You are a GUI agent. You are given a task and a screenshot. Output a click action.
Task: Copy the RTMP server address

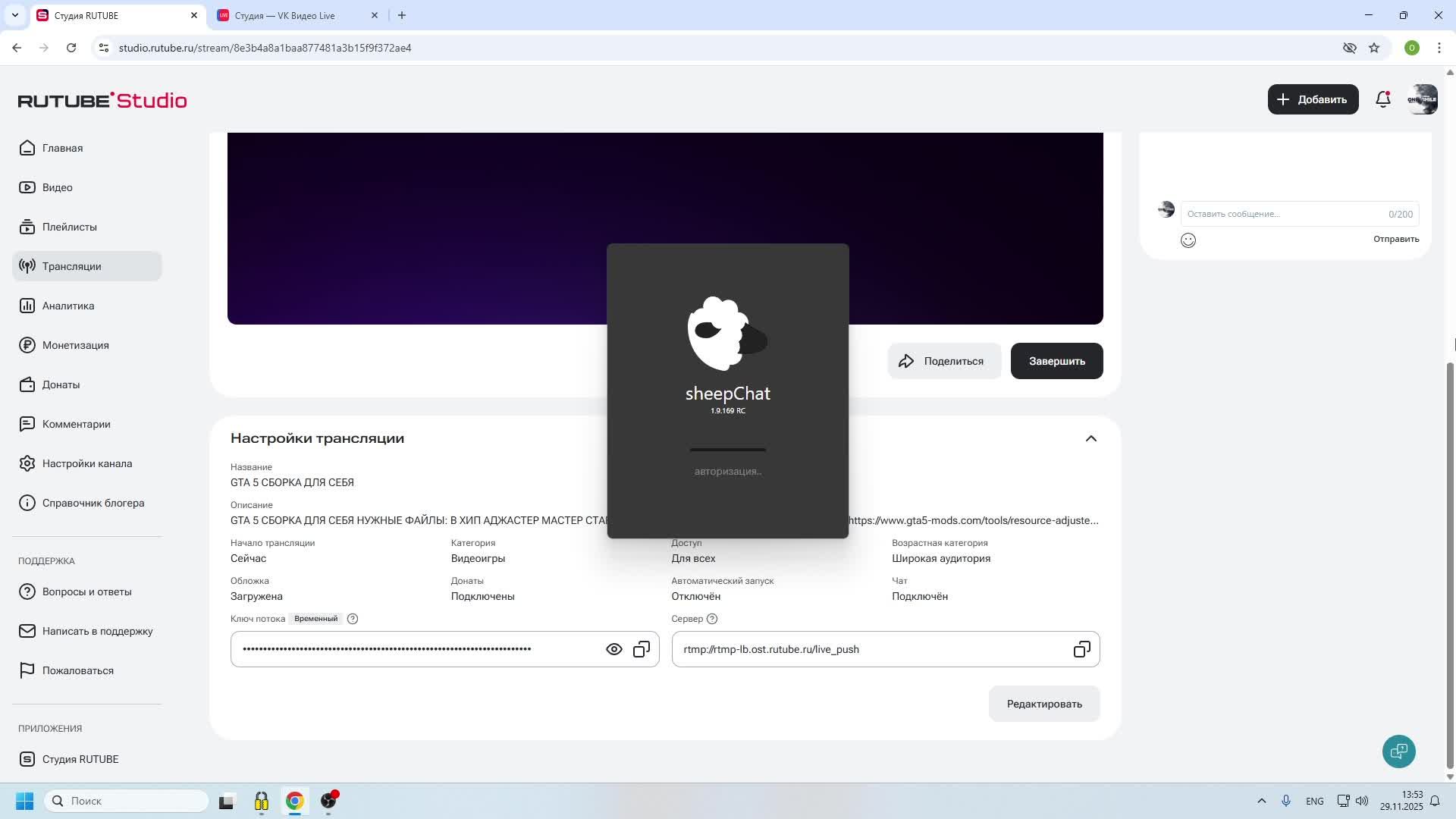[x=1081, y=650]
